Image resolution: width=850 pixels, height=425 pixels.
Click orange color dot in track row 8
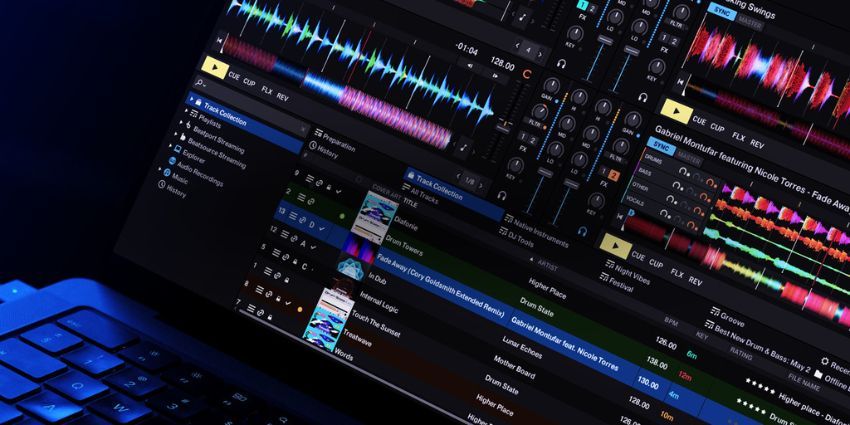(x=300, y=309)
